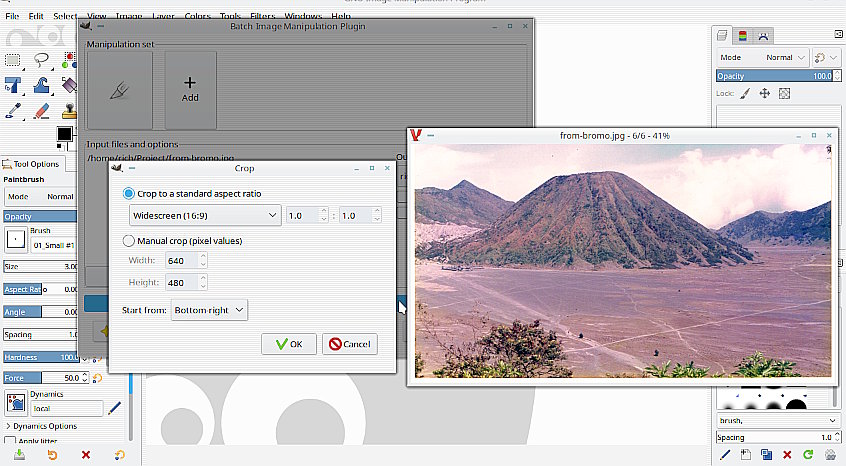This screenshot has width=846, height=466.
Task: Click the foreground color black swatch
Action: point(64,134)
